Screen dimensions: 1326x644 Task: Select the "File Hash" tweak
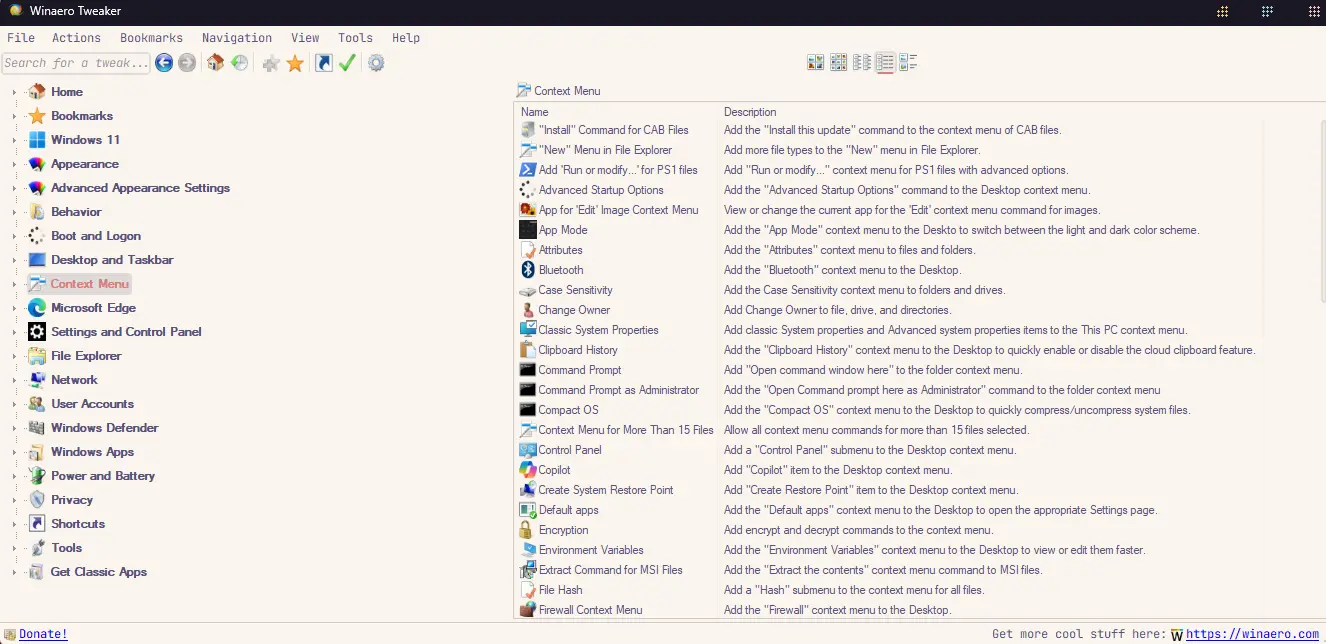560,590
